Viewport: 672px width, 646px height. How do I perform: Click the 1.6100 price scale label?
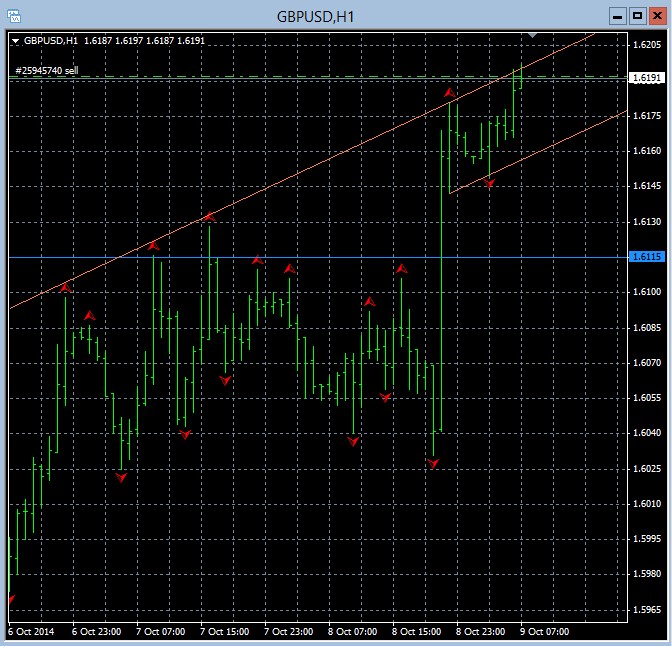click(x=647, y=292)
